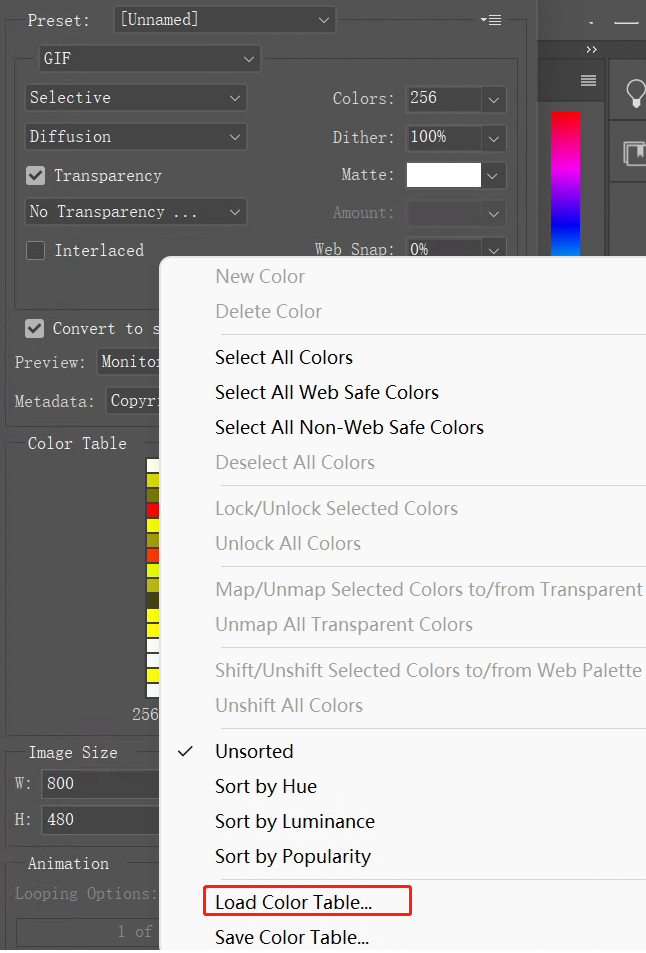Select Sort by Hue menu option
The width and height of the screenshot is (646, 953).
point(266,787)
